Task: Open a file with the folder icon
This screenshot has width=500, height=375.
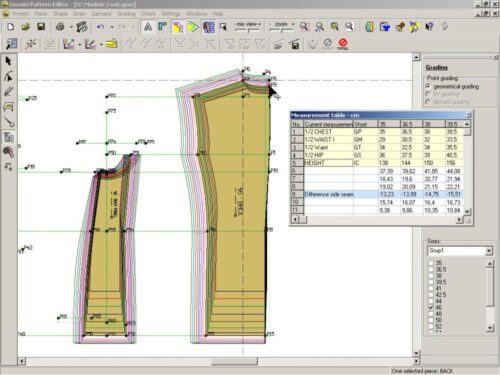Action: click(x=26, y=27)
